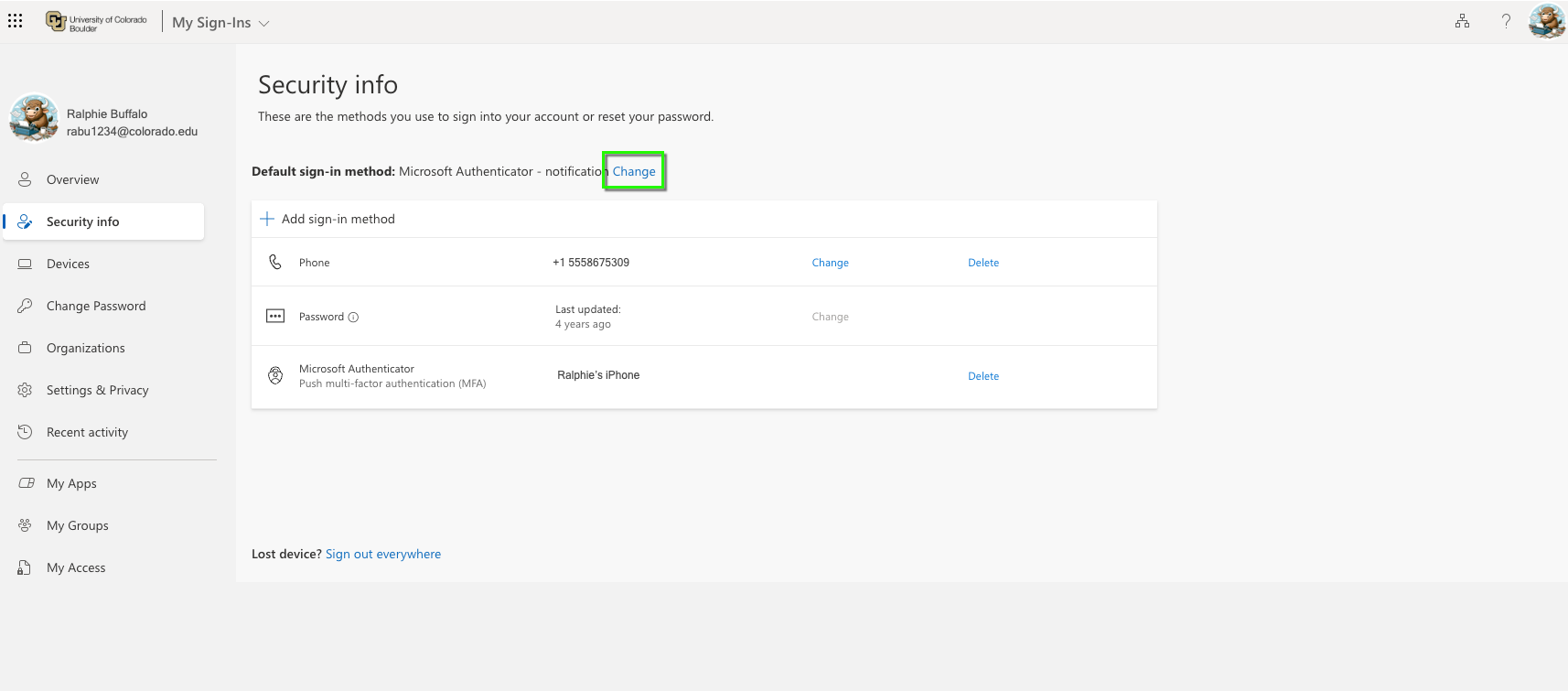Click the University of Colorado Boulder logo

97,22
